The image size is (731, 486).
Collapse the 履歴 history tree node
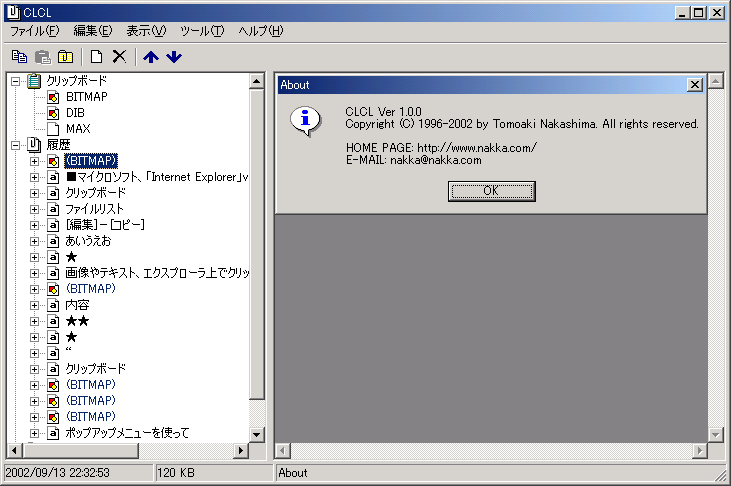point(15,145)
